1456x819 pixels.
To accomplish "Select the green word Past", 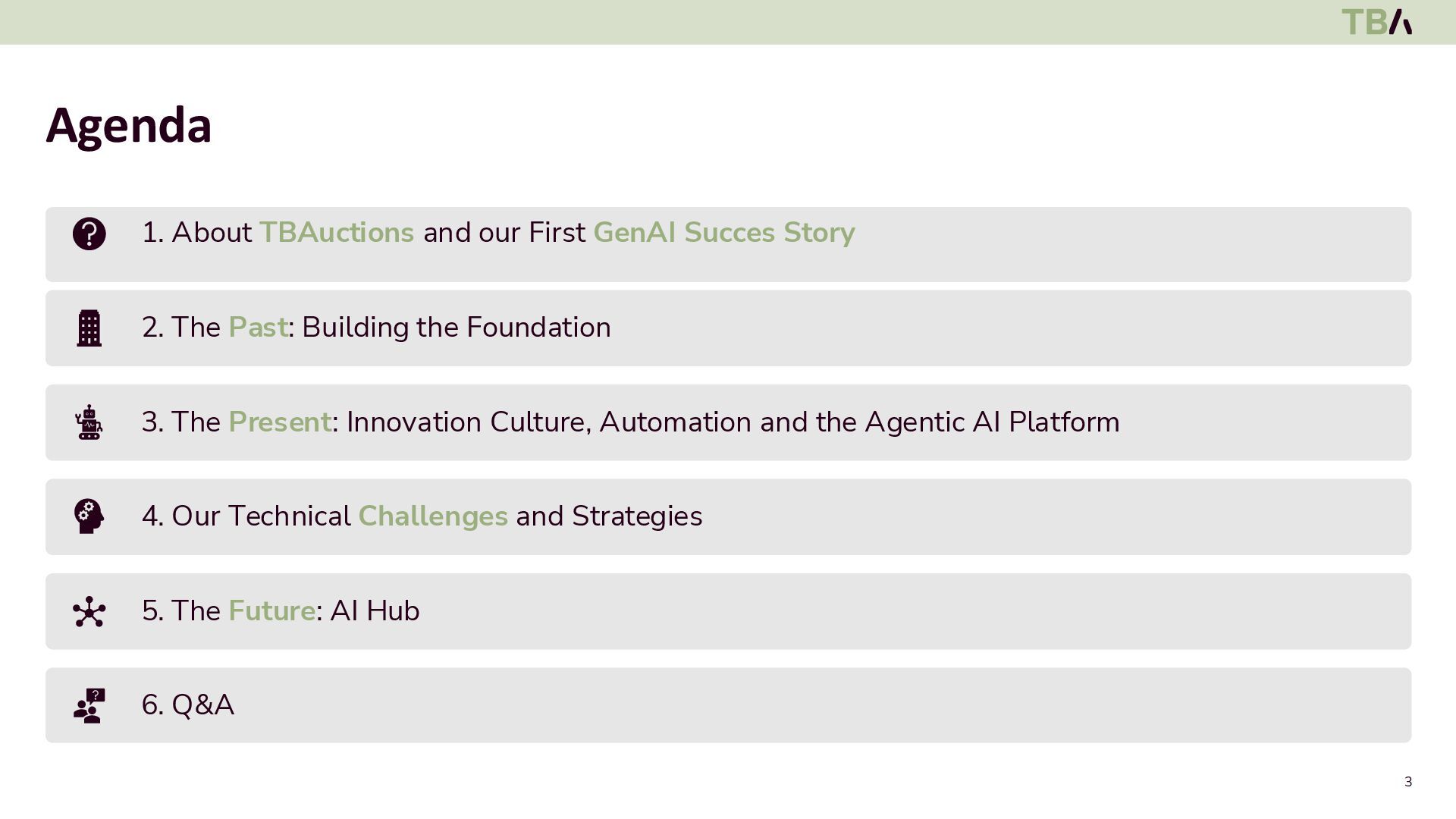I will [x=258, y=327].
